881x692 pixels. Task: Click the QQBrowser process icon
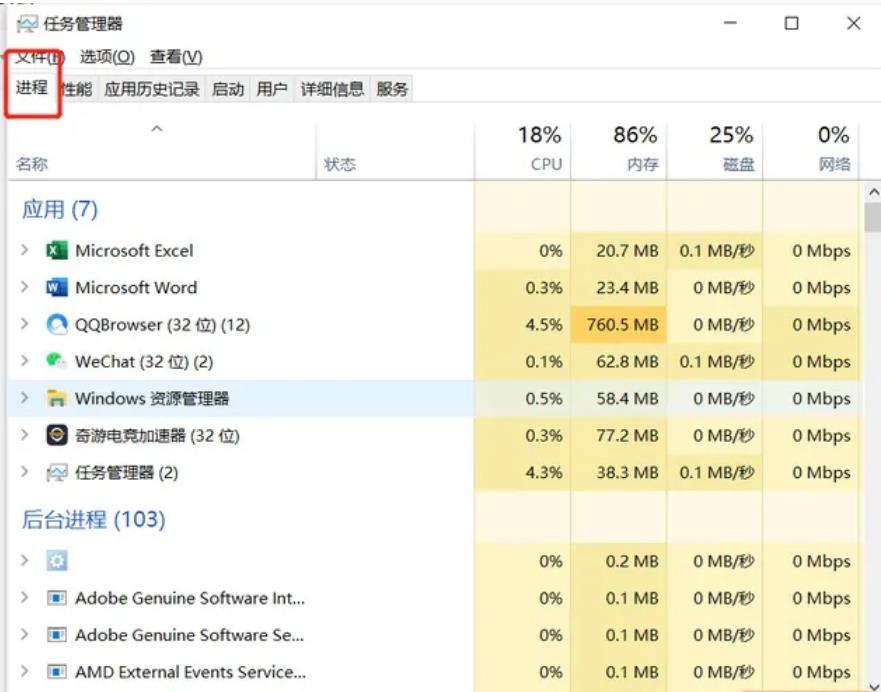tap(57, 325)
